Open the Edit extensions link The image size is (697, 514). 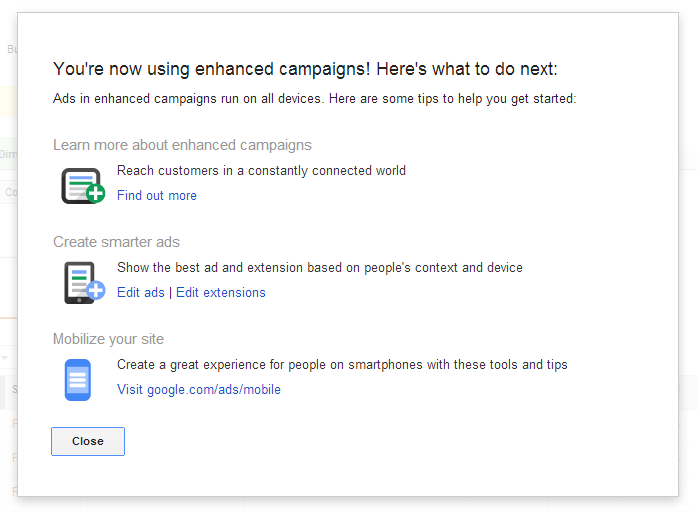[221, 293]
